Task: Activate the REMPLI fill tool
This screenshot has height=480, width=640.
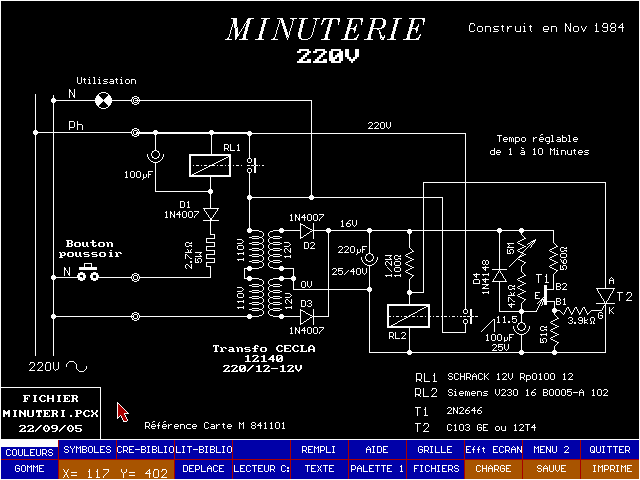Action: 319,450
